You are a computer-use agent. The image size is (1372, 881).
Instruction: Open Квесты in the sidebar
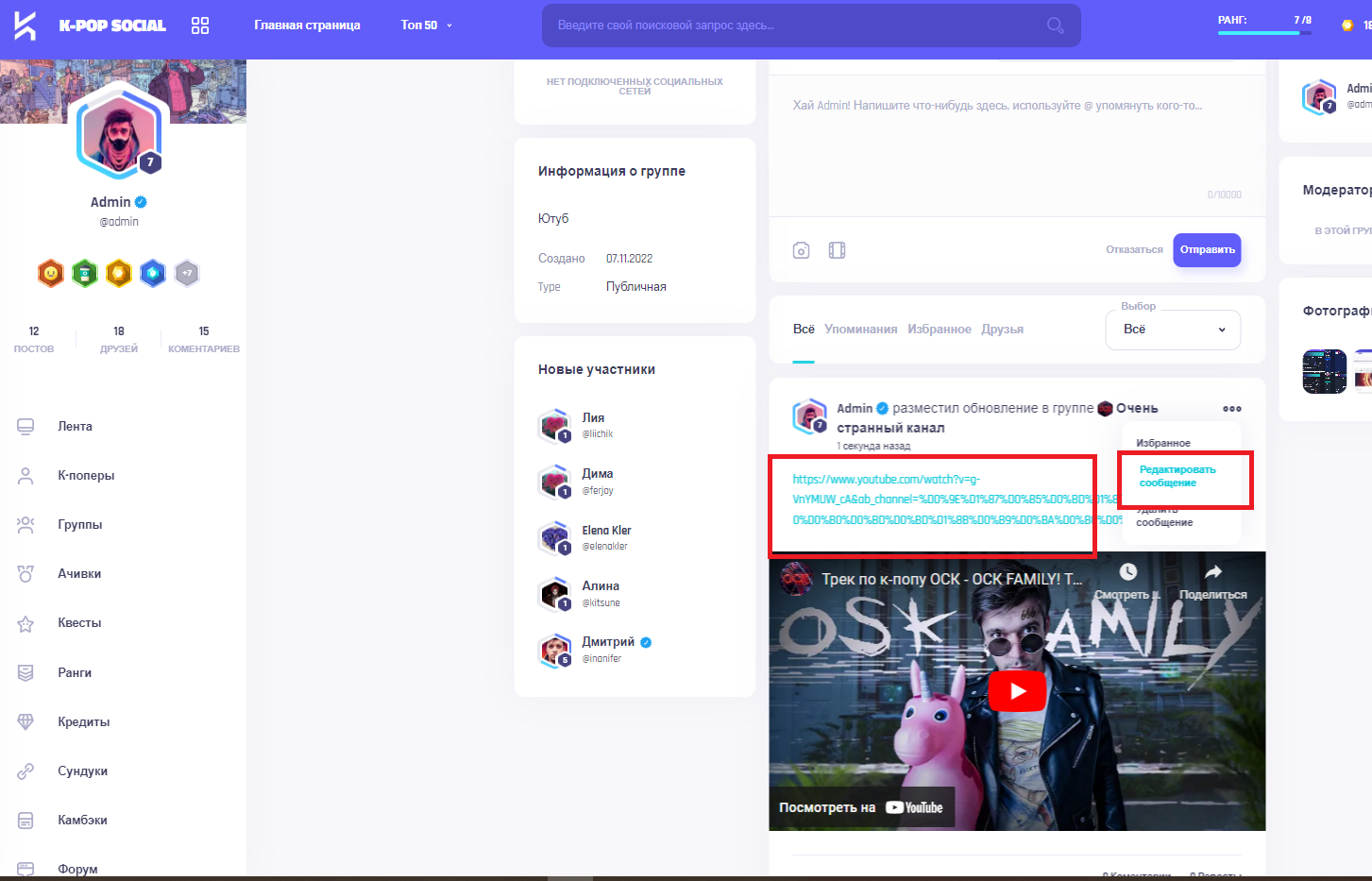(x=79, y=623)
